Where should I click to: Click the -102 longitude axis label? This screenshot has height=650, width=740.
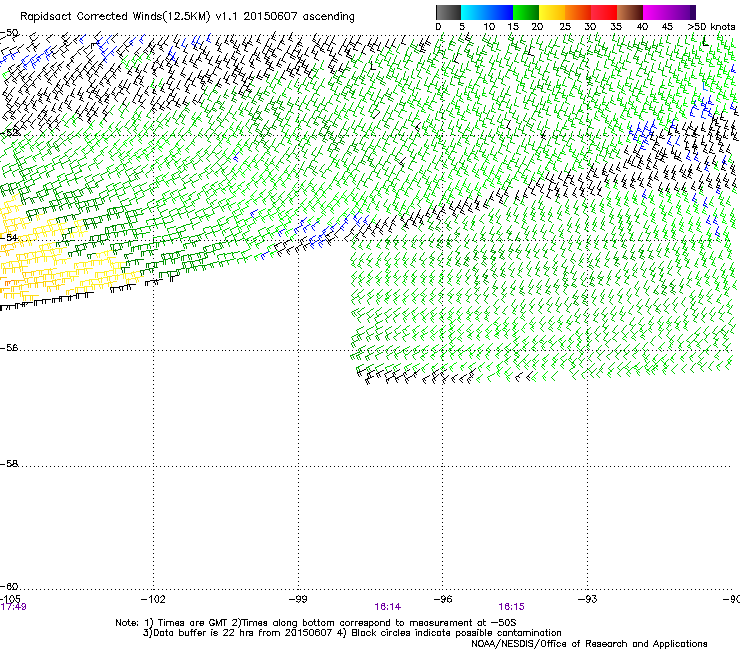[x=153, y=599]
